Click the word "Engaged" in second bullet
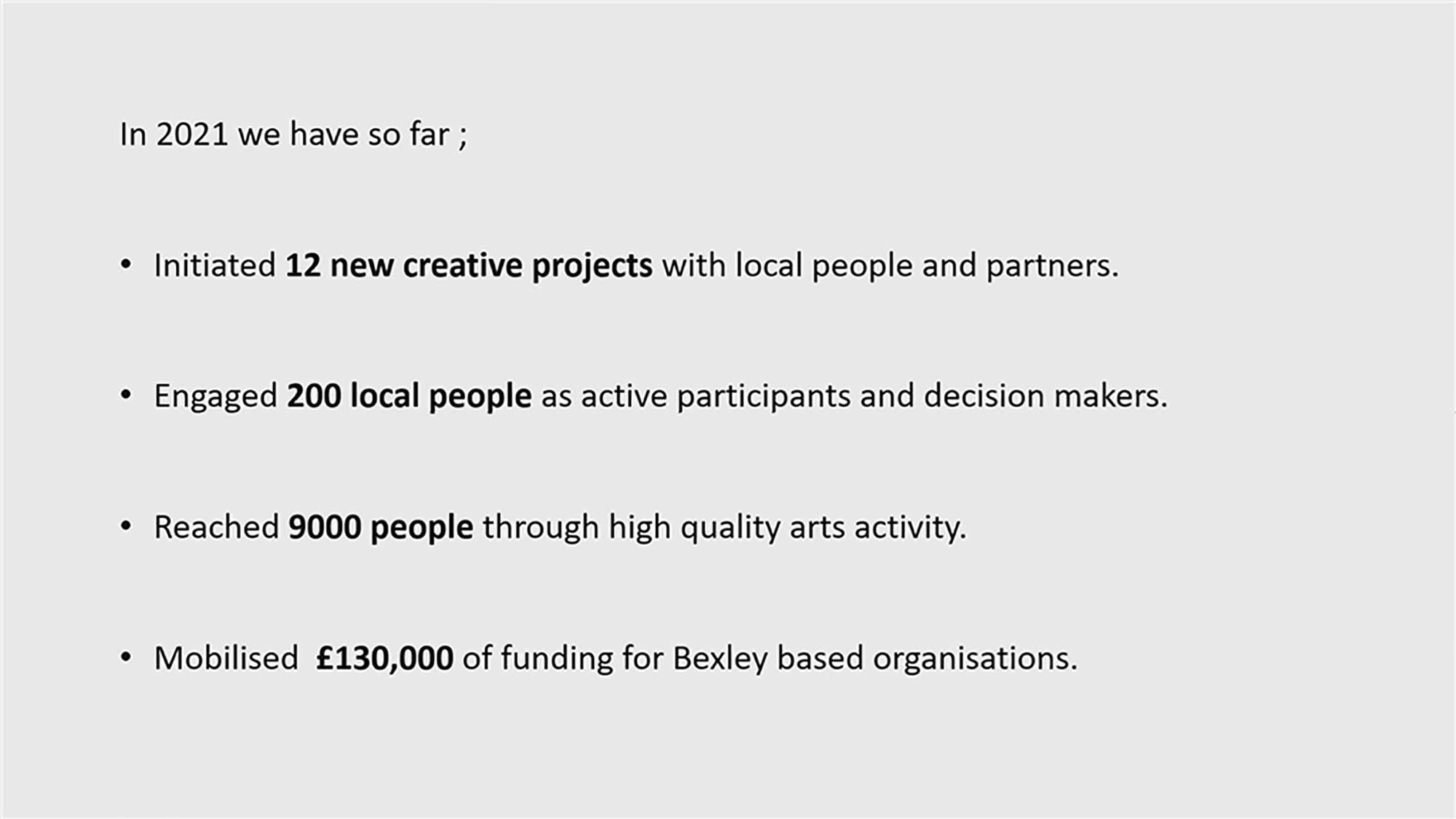Viewport: 1456px width, 819px height. click(x=215, y=397)
